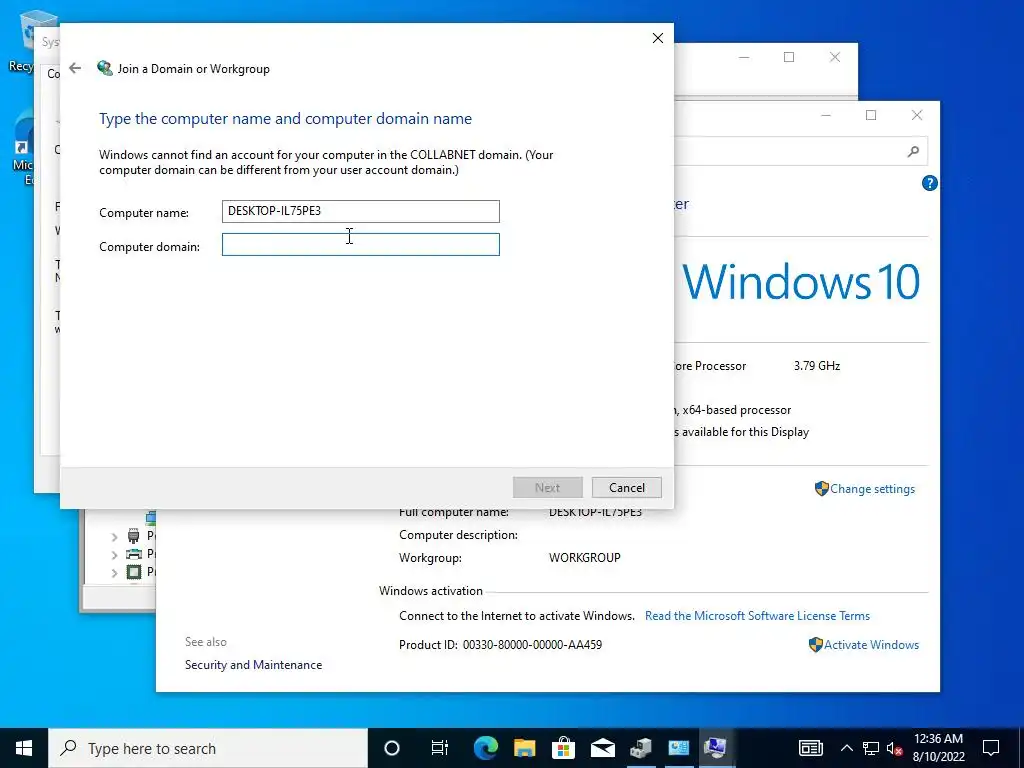Select the Product ID text
Viewport: 1024px width, 768px height.
500,645
